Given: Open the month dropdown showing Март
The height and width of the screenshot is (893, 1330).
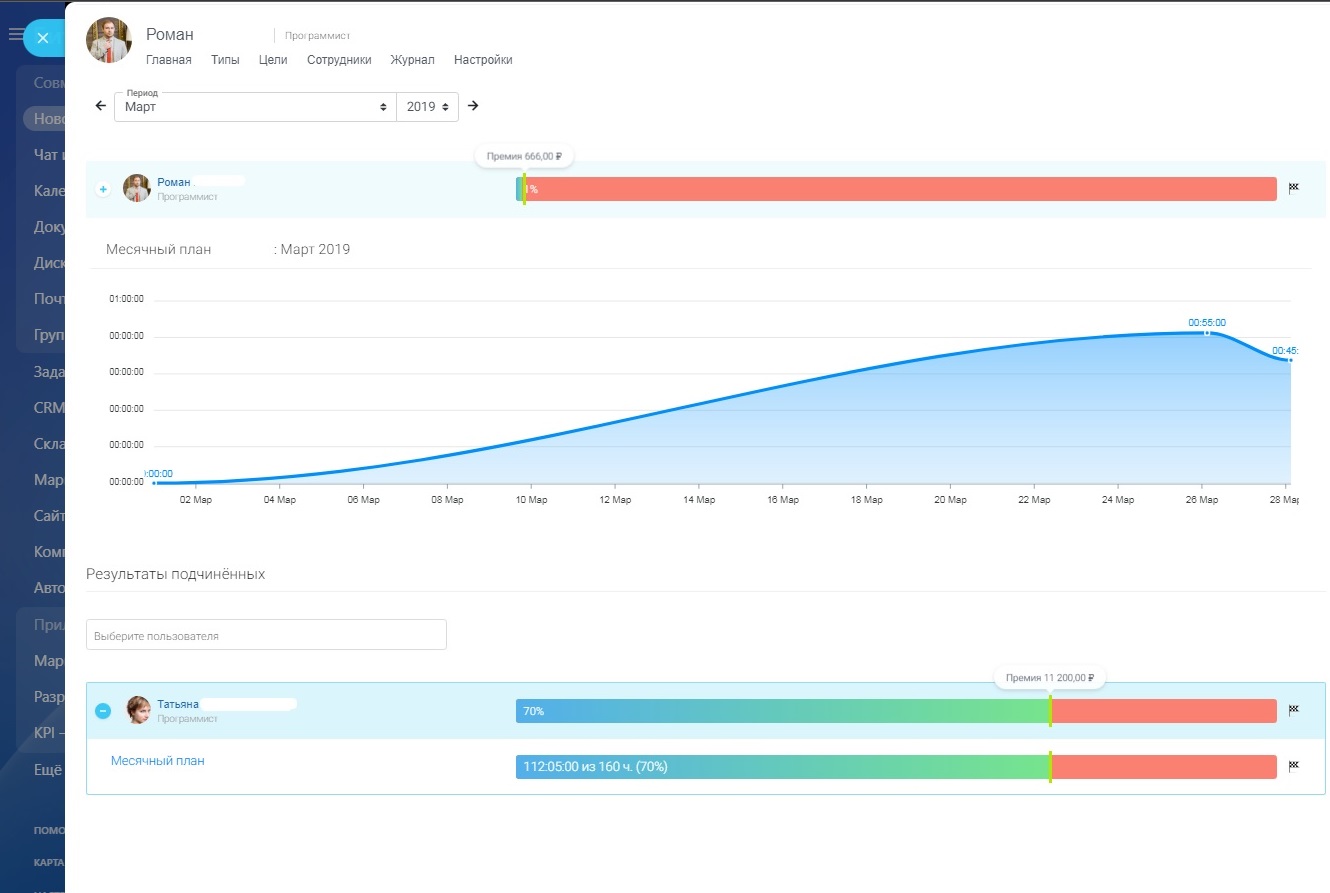Looking at the screenshot, I should click(255, 107).
